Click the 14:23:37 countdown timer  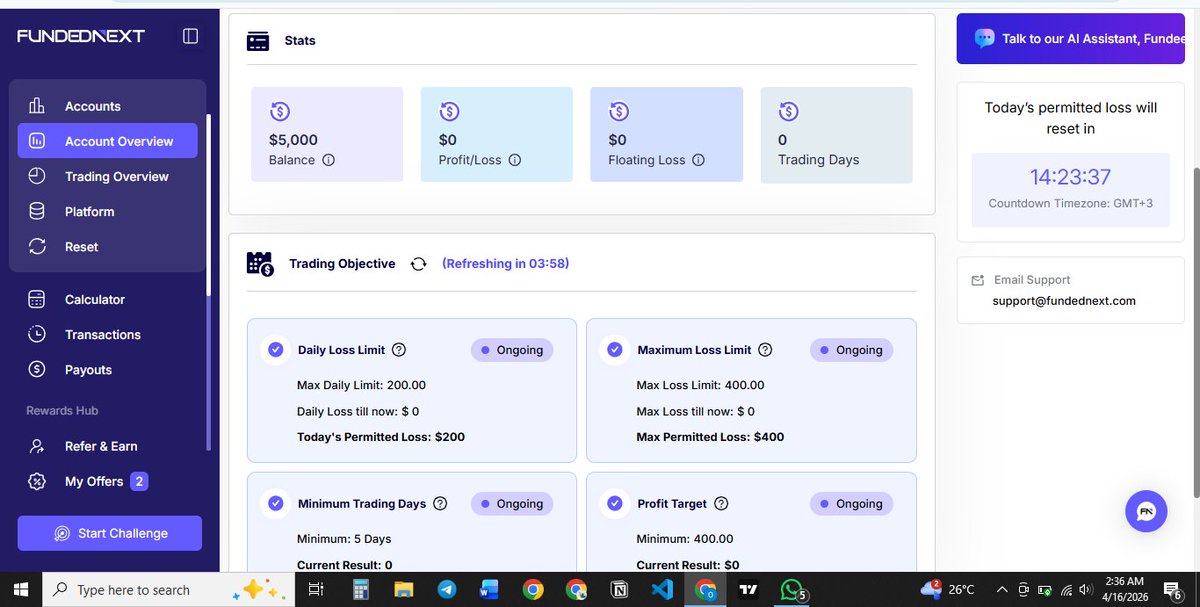tap(1071, 177)
